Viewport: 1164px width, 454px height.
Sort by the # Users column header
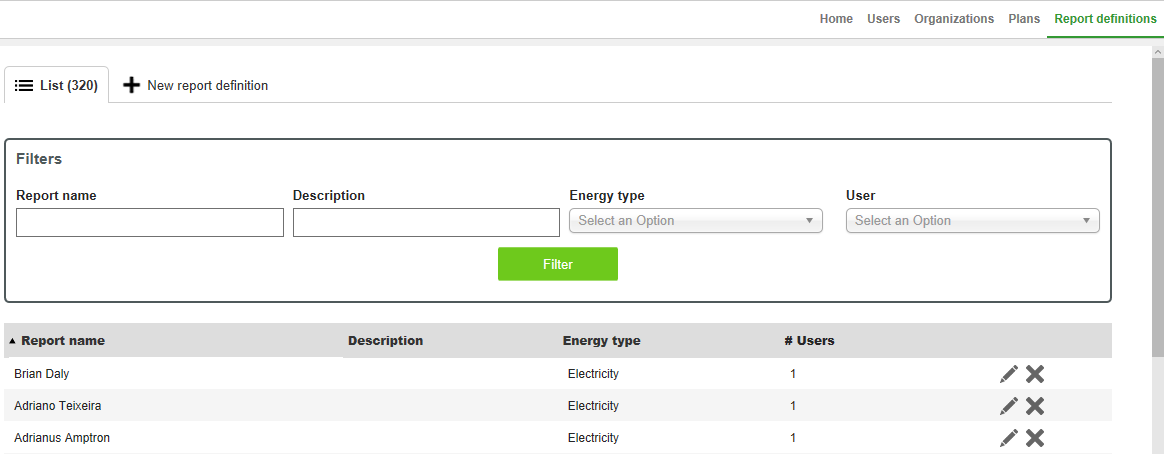click(809, 341)
